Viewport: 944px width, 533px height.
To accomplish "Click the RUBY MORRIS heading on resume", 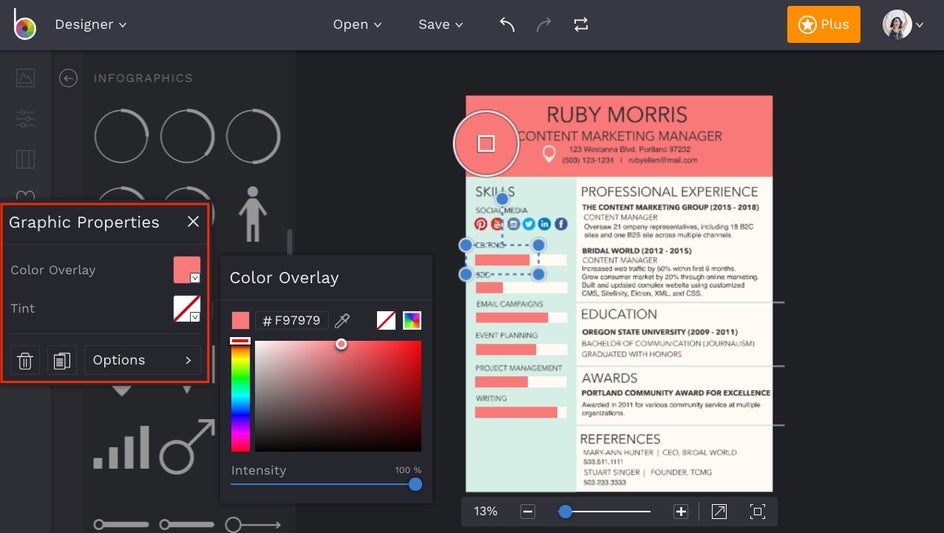I will (616, 114).
